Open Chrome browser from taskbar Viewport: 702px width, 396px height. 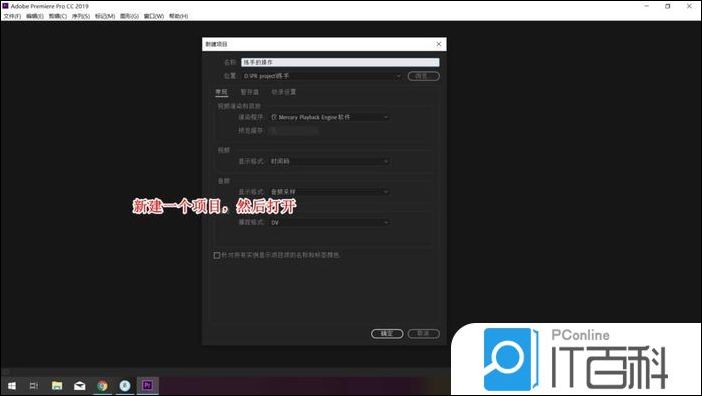click(103, 385)
